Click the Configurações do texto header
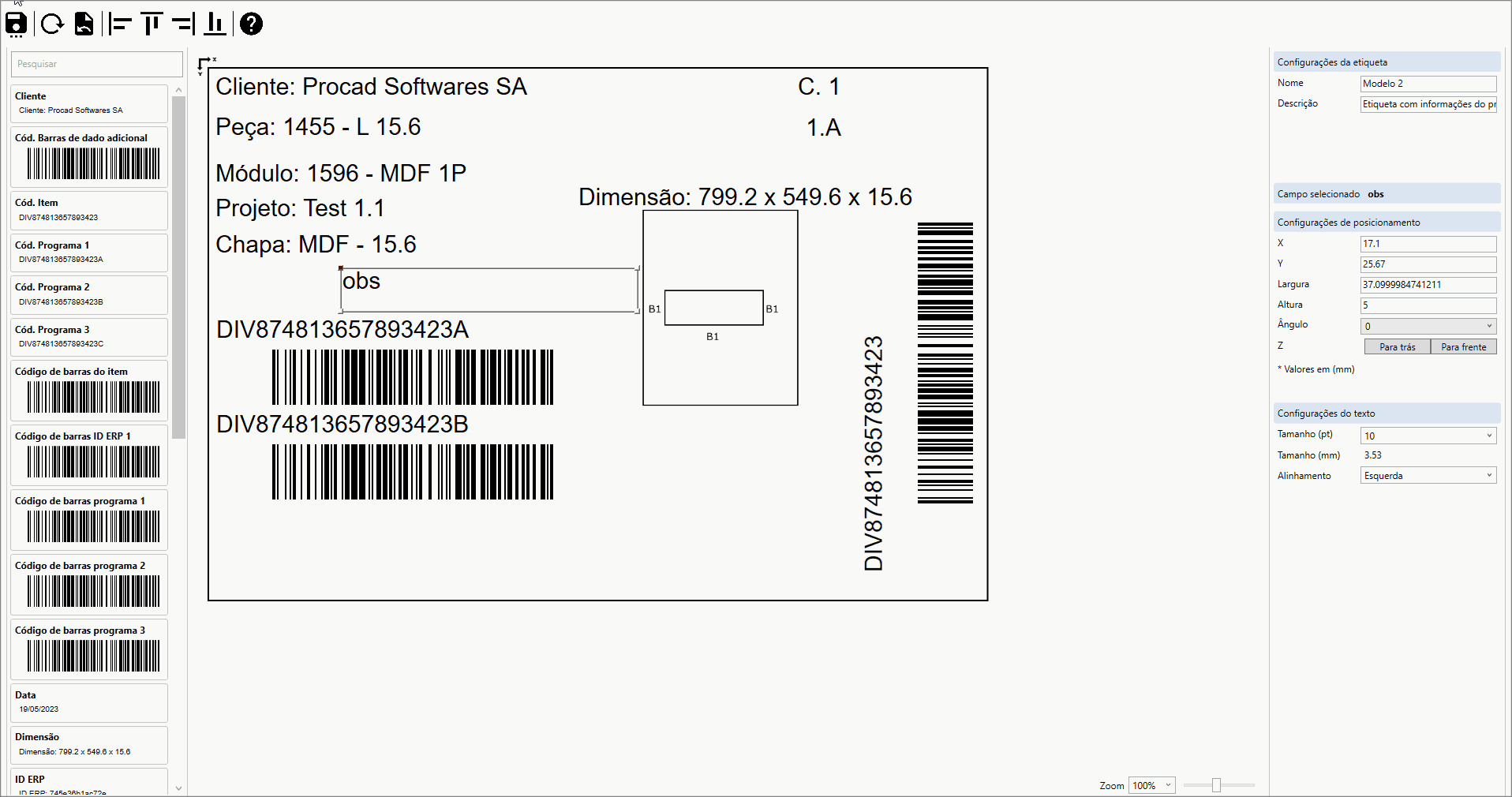This screenshot has height=797, width=1512. coord(1387,413)
